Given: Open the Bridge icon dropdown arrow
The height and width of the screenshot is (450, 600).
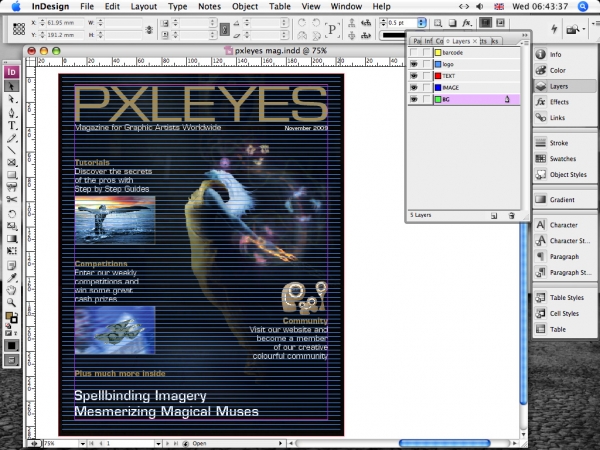Looking at the screenshot, I should [x=584, y=29].
